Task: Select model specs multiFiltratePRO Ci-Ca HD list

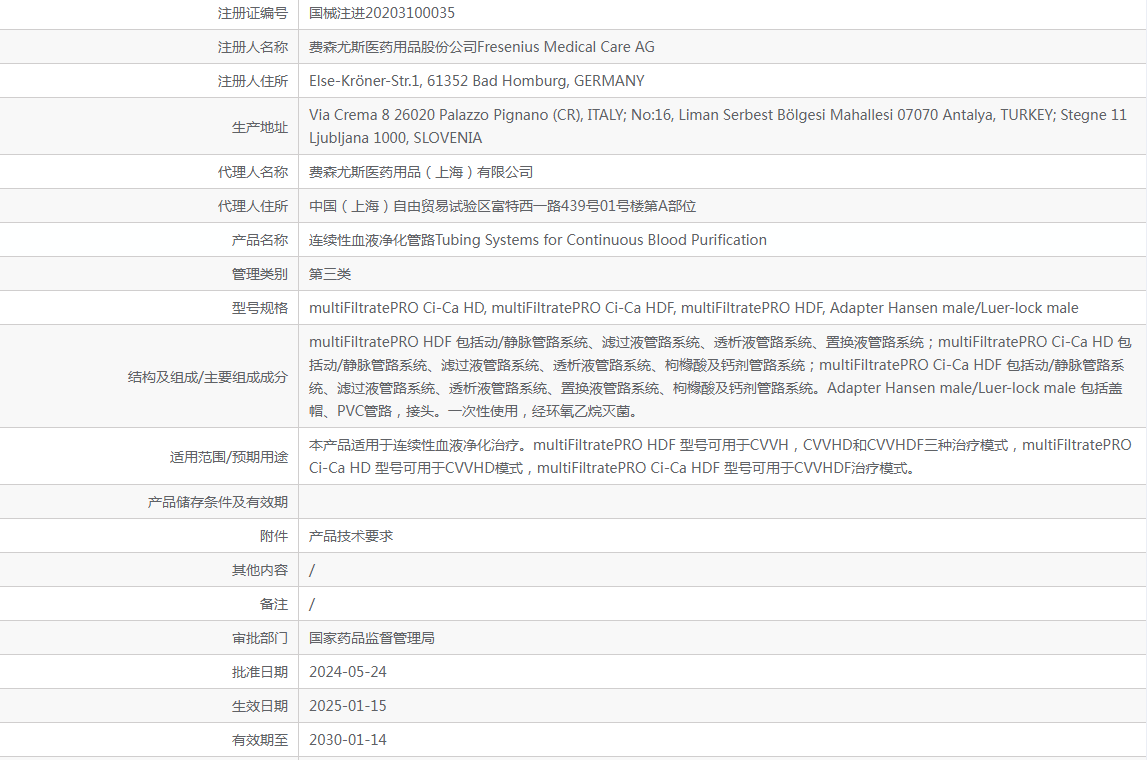Action: 693,308
